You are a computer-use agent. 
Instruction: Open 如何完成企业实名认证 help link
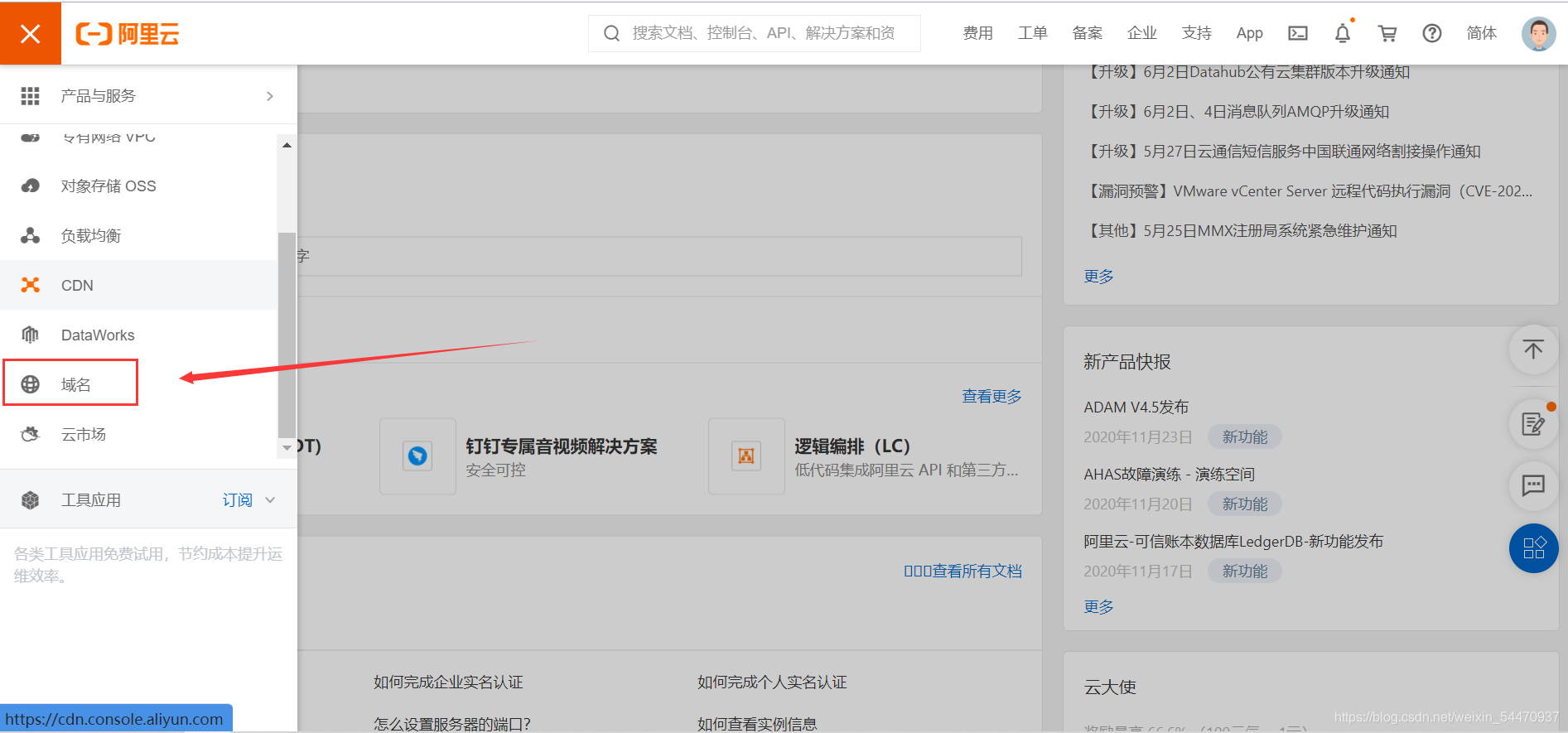coord(448,682)
